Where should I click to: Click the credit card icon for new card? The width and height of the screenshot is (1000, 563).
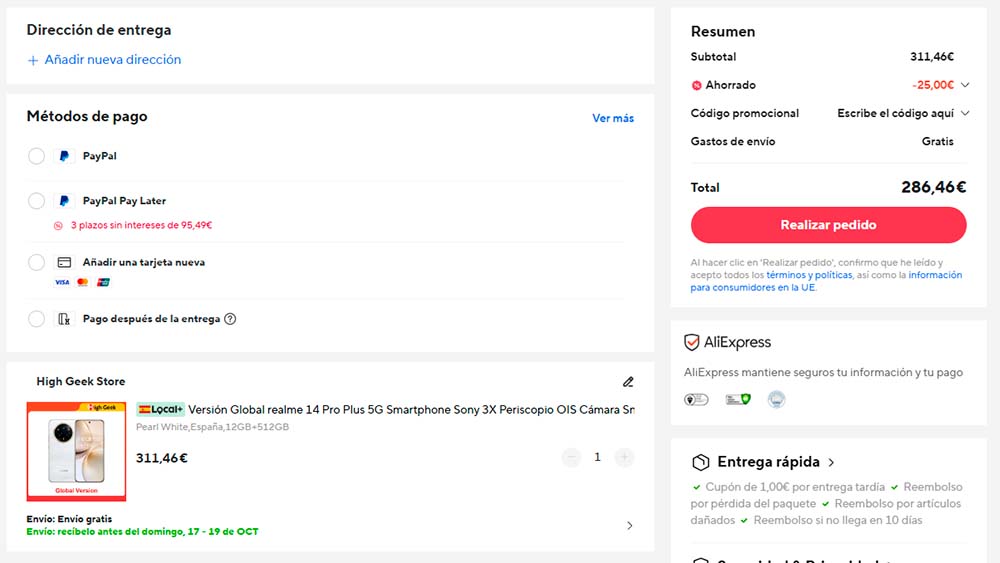pyautogui.click(x=64, y=262)
